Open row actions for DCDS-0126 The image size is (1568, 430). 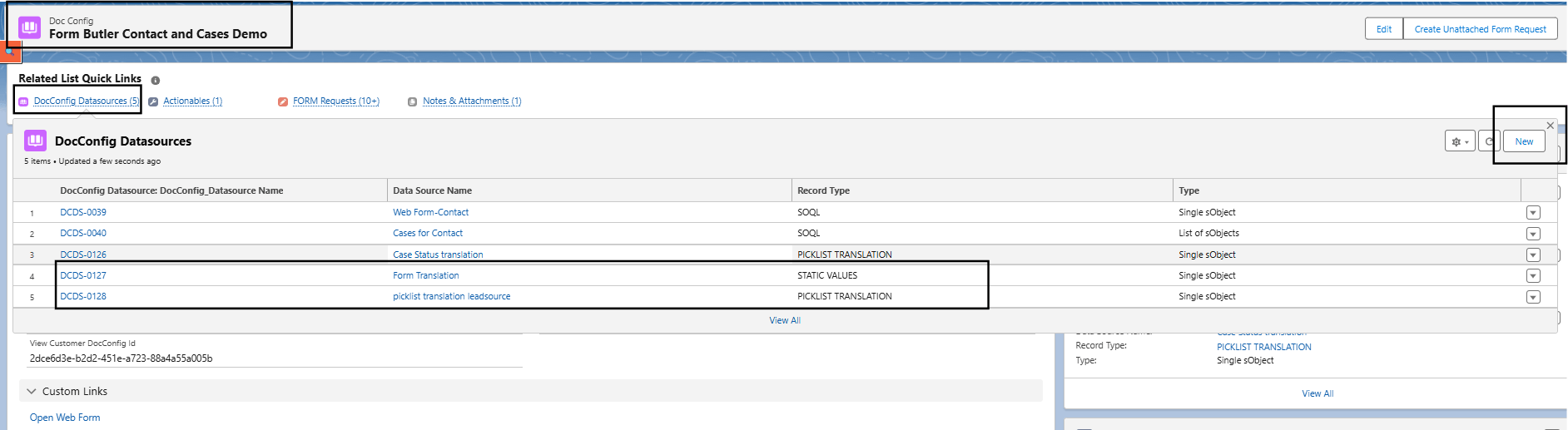pyautogui.click(x=1533, y=255)
